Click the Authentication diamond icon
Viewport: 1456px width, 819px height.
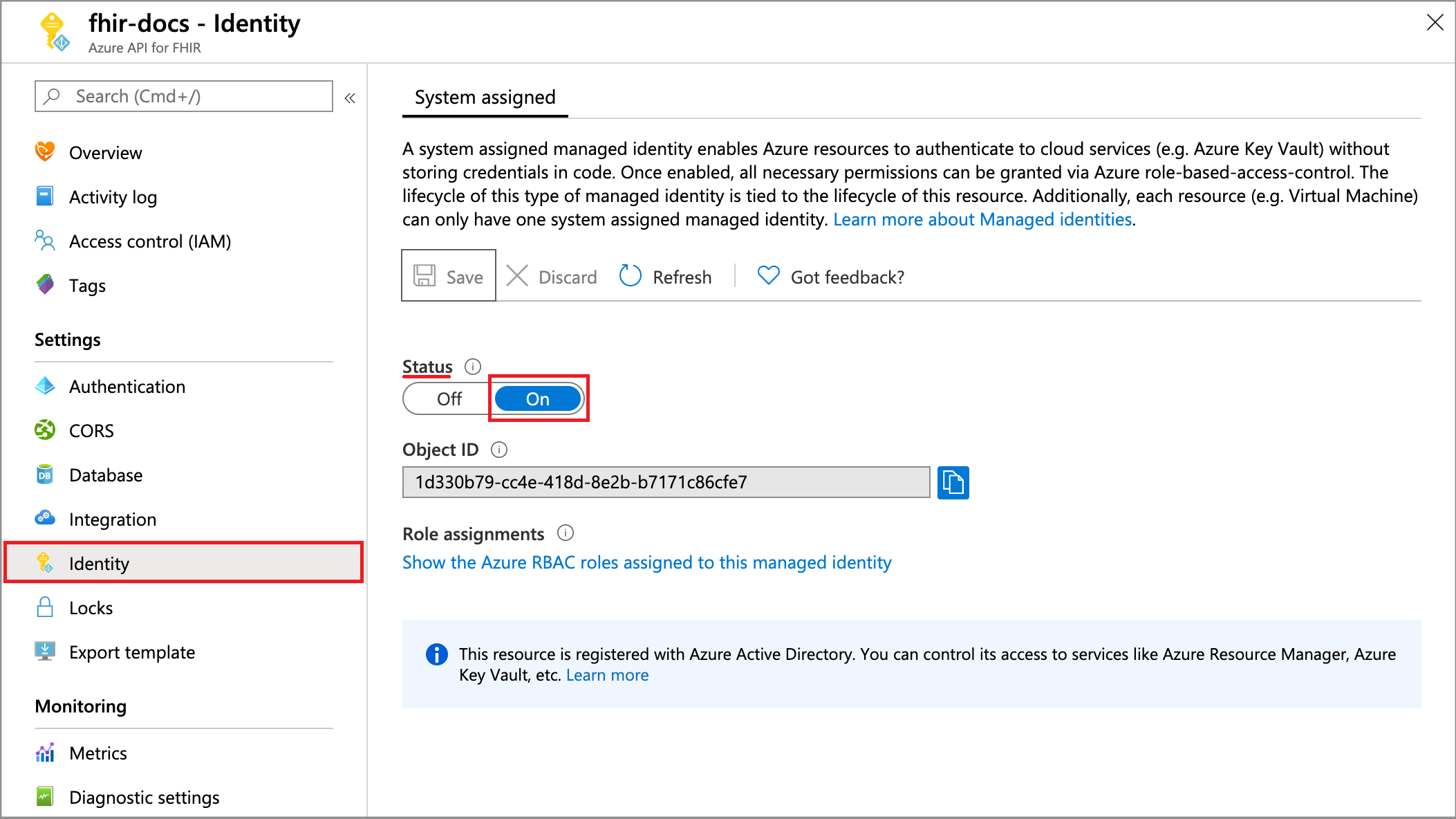pos(45,385)
